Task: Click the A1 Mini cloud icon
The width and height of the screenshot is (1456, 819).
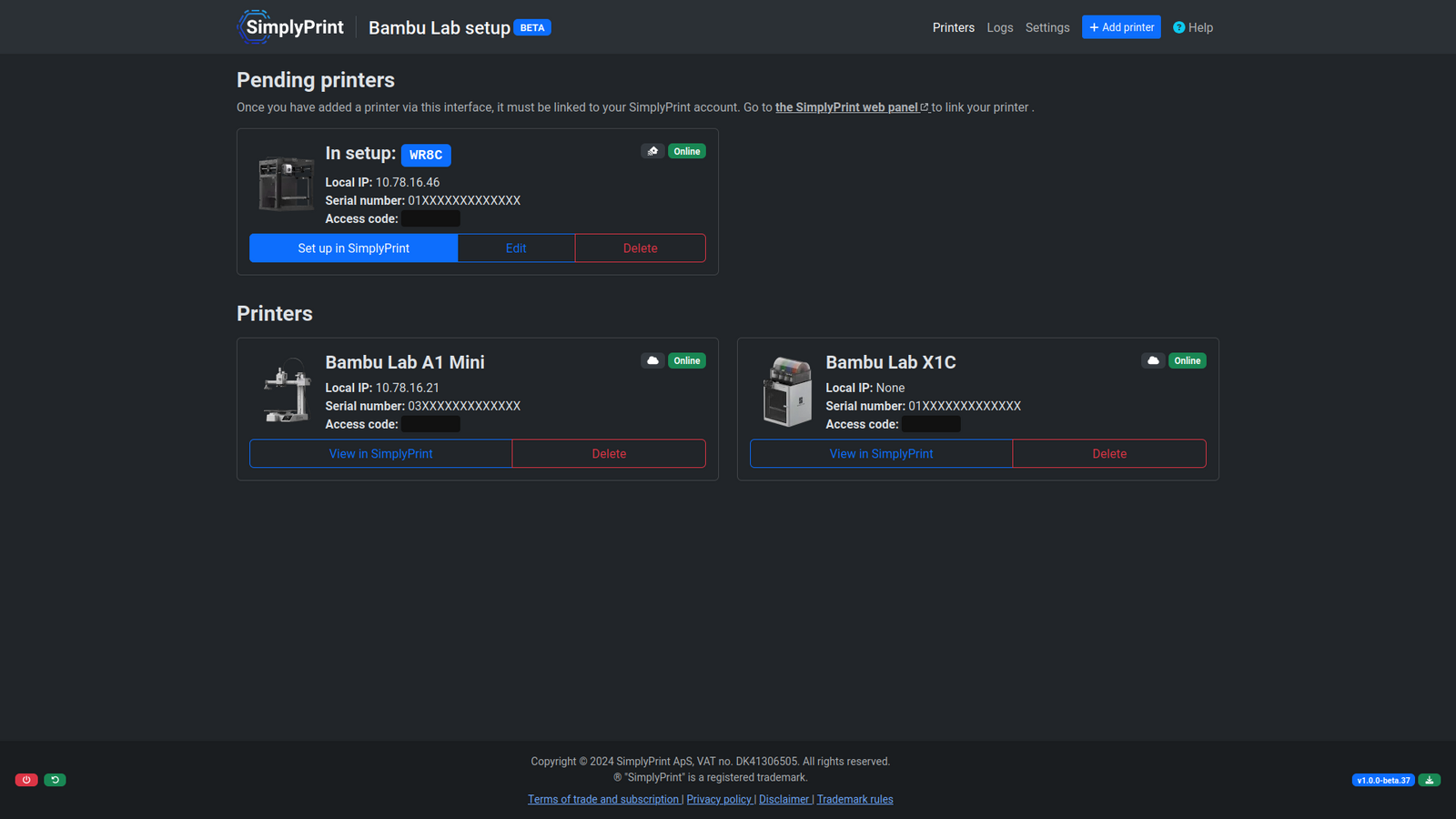Action: [652, 360]
